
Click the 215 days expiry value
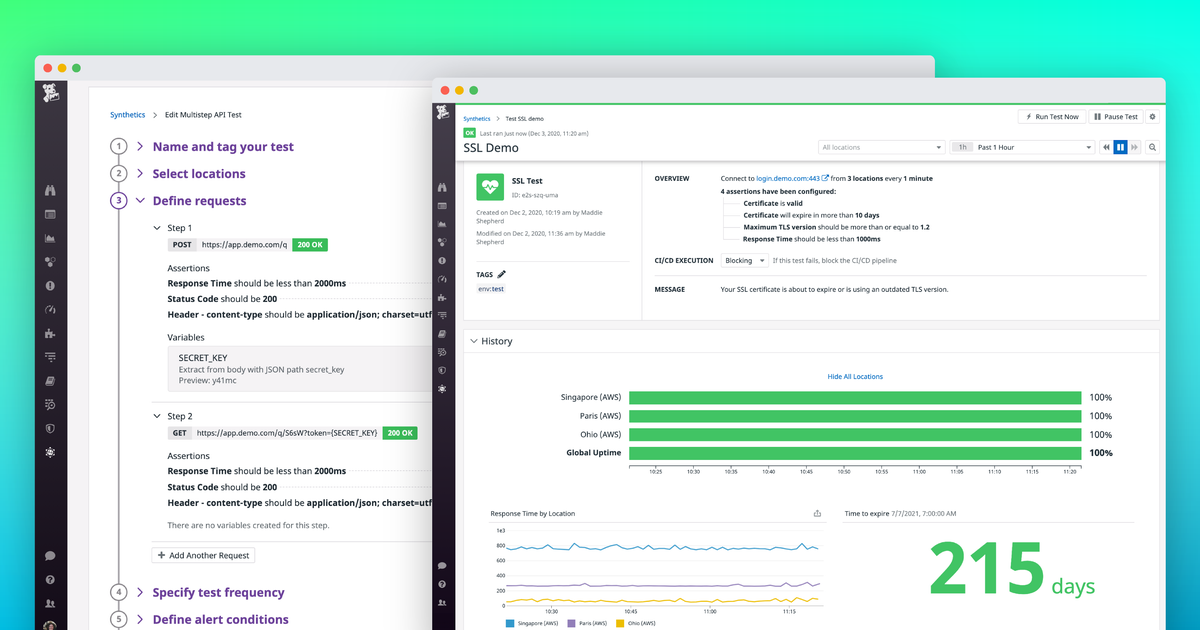(x=1011, y=571)
